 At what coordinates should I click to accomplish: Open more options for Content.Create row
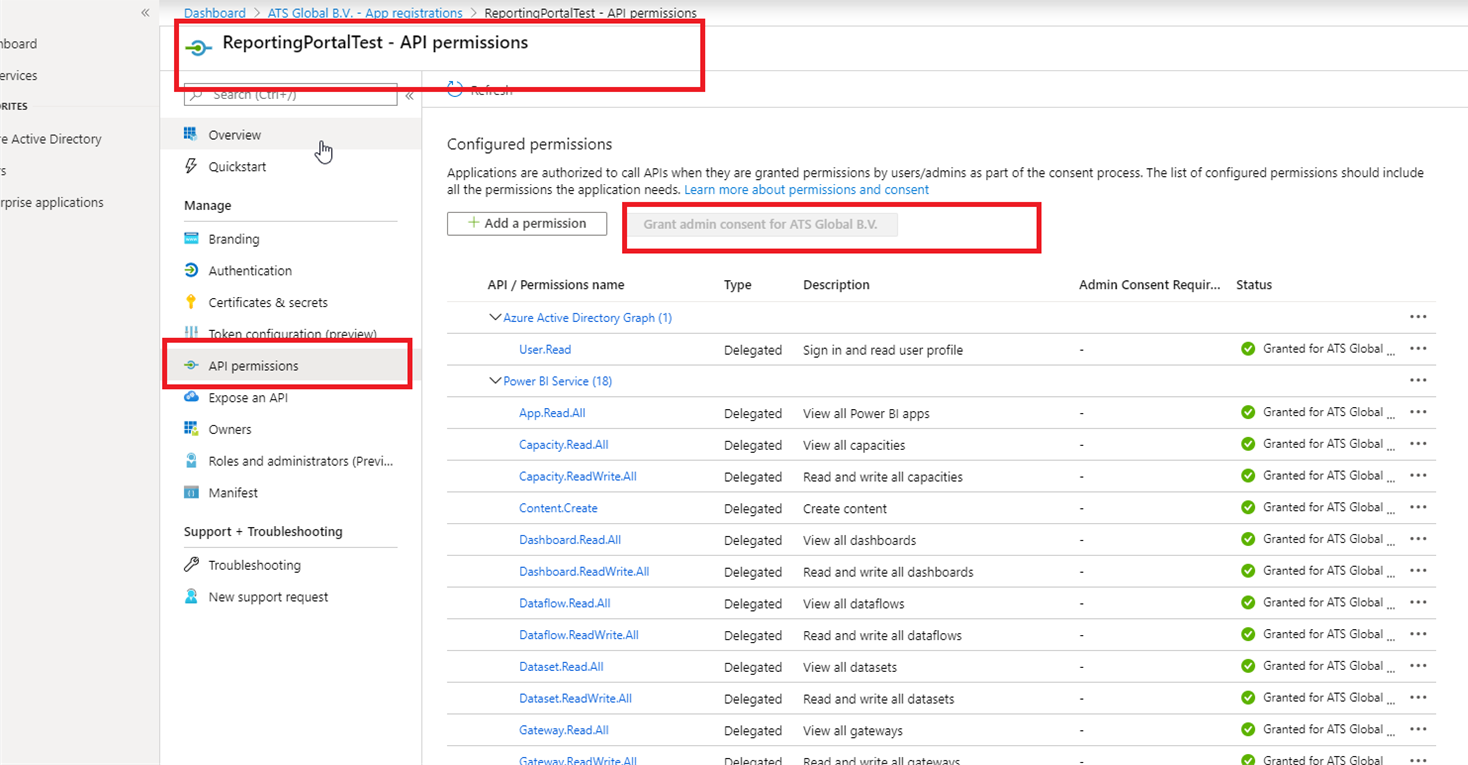point(1418,508)
